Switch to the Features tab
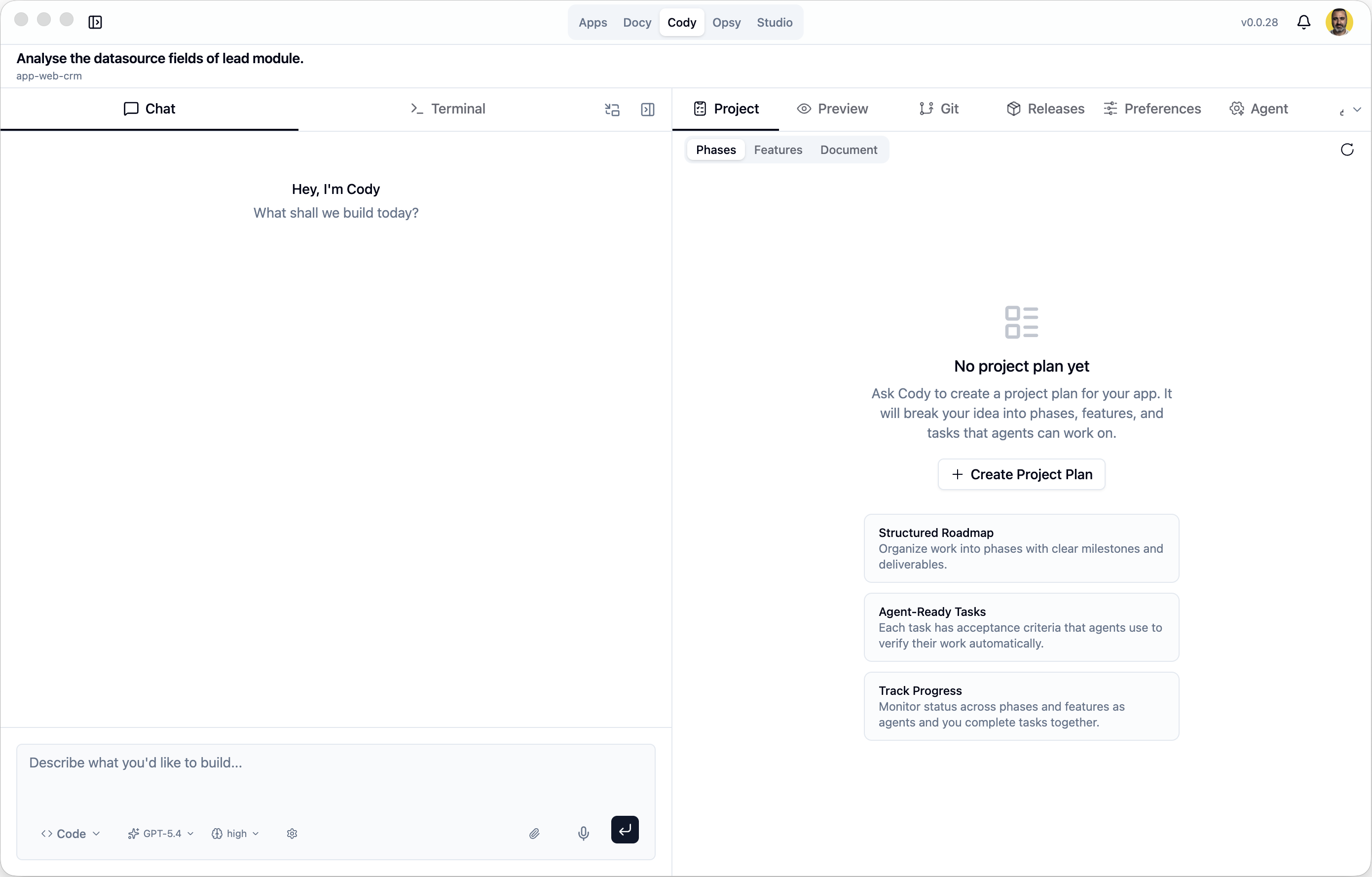Viewport: 1372px width, 877px height. click(x=778, y=150)
